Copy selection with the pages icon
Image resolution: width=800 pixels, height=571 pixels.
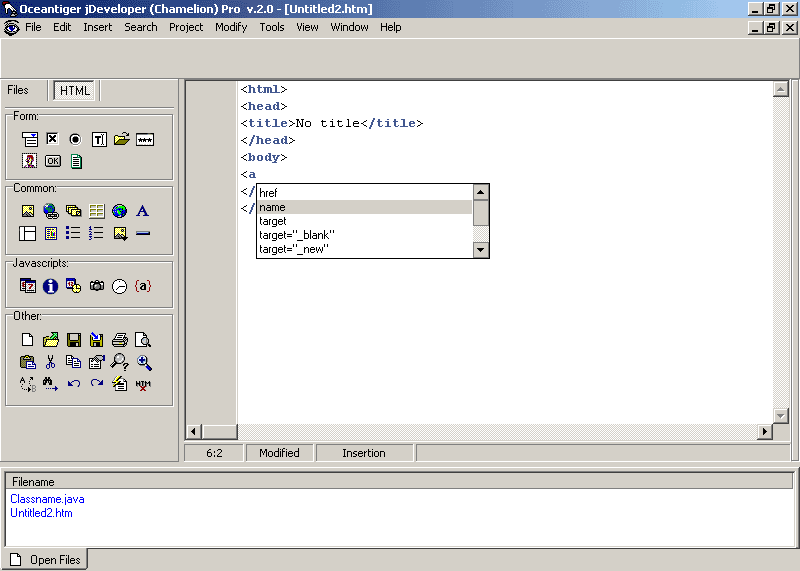pos(73,362)
